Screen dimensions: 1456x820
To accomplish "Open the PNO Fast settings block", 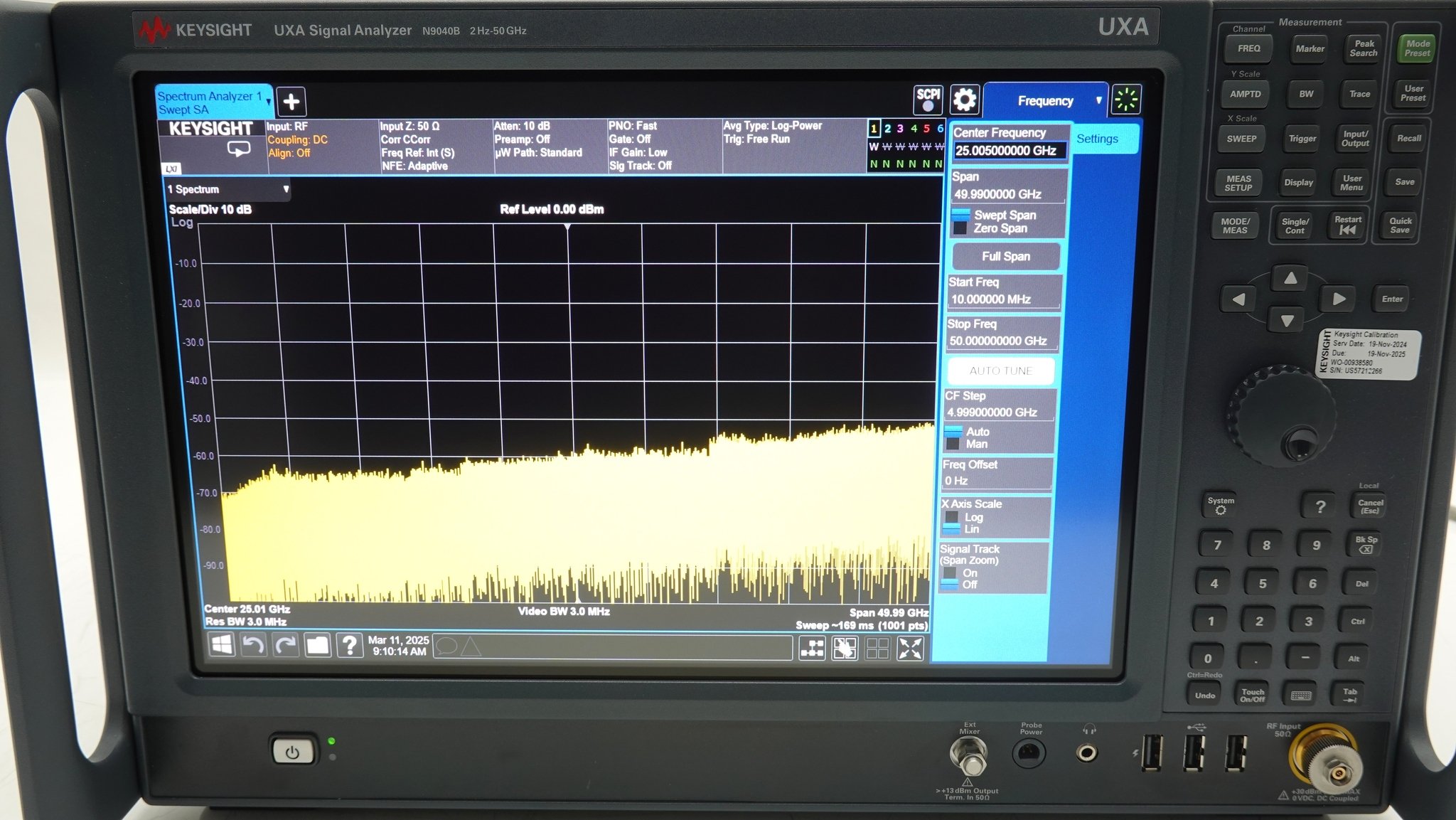I will point(664,147).
